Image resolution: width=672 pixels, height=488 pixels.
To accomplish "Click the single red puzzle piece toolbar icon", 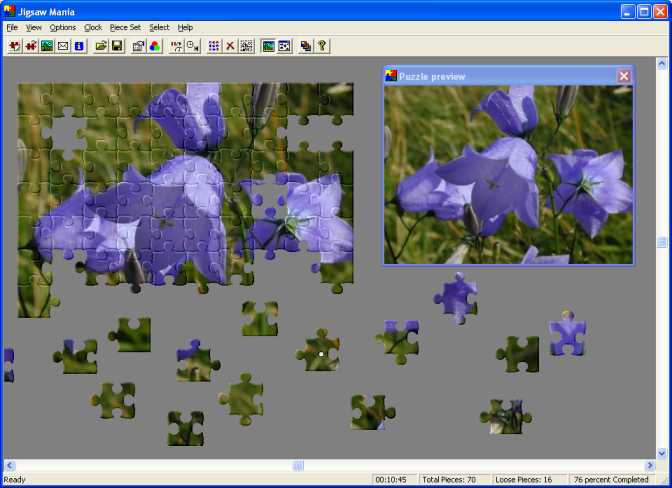I will pos(31,46).
